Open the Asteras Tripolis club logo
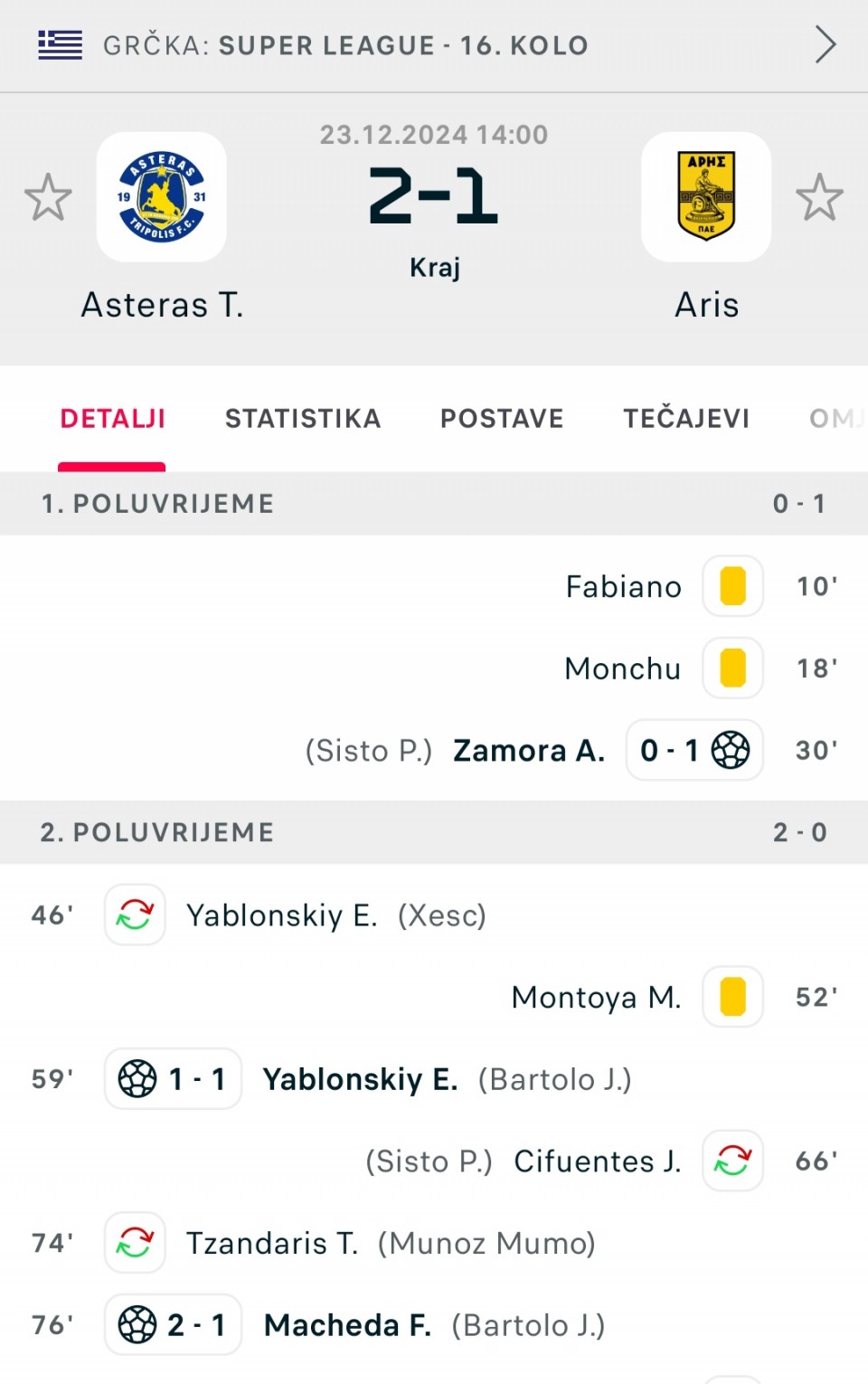 point(162,197)
